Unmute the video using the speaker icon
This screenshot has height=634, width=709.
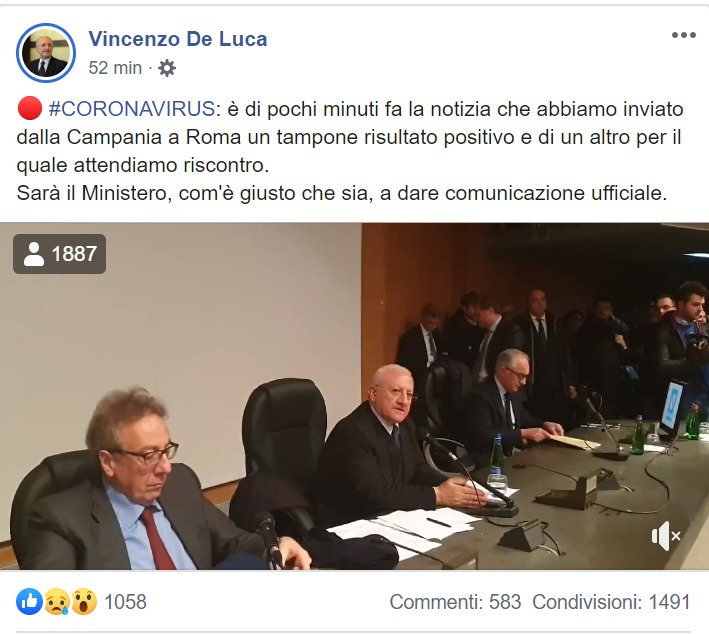[x=666, y=536]
